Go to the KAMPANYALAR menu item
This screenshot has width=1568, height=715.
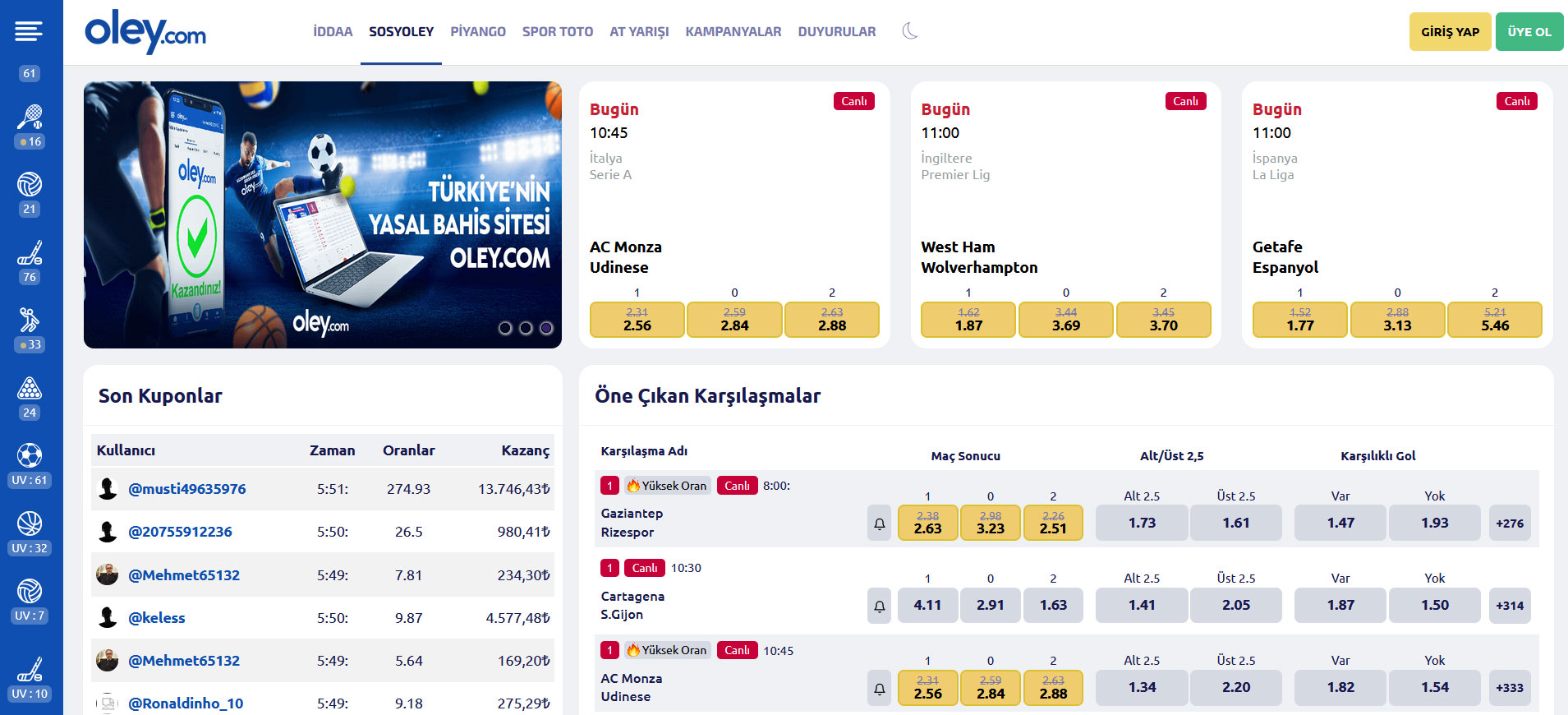(x=733, y=31)
